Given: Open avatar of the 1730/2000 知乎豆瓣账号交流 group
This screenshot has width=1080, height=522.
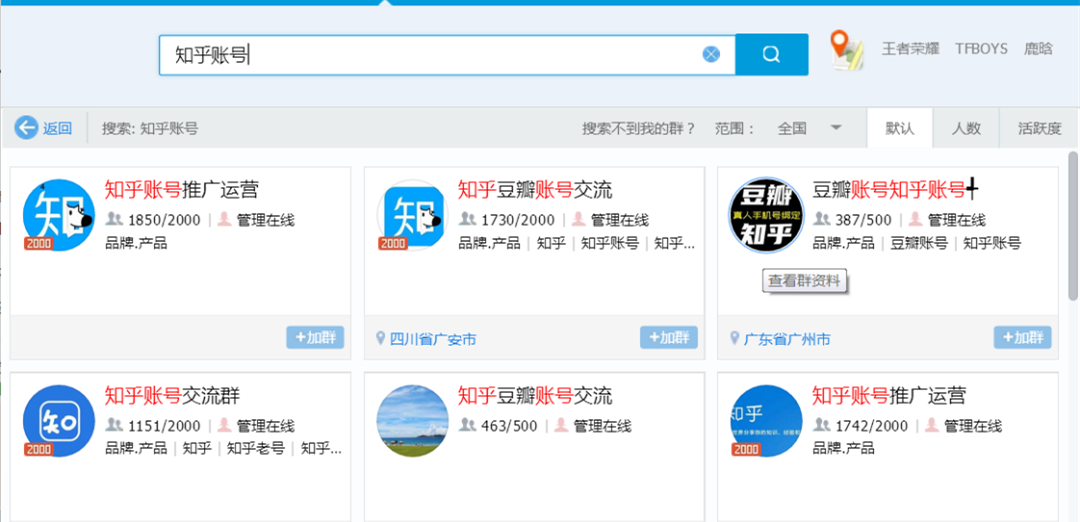Looking at the screenshot, I should pyautogui.click(x=413, y=215).
